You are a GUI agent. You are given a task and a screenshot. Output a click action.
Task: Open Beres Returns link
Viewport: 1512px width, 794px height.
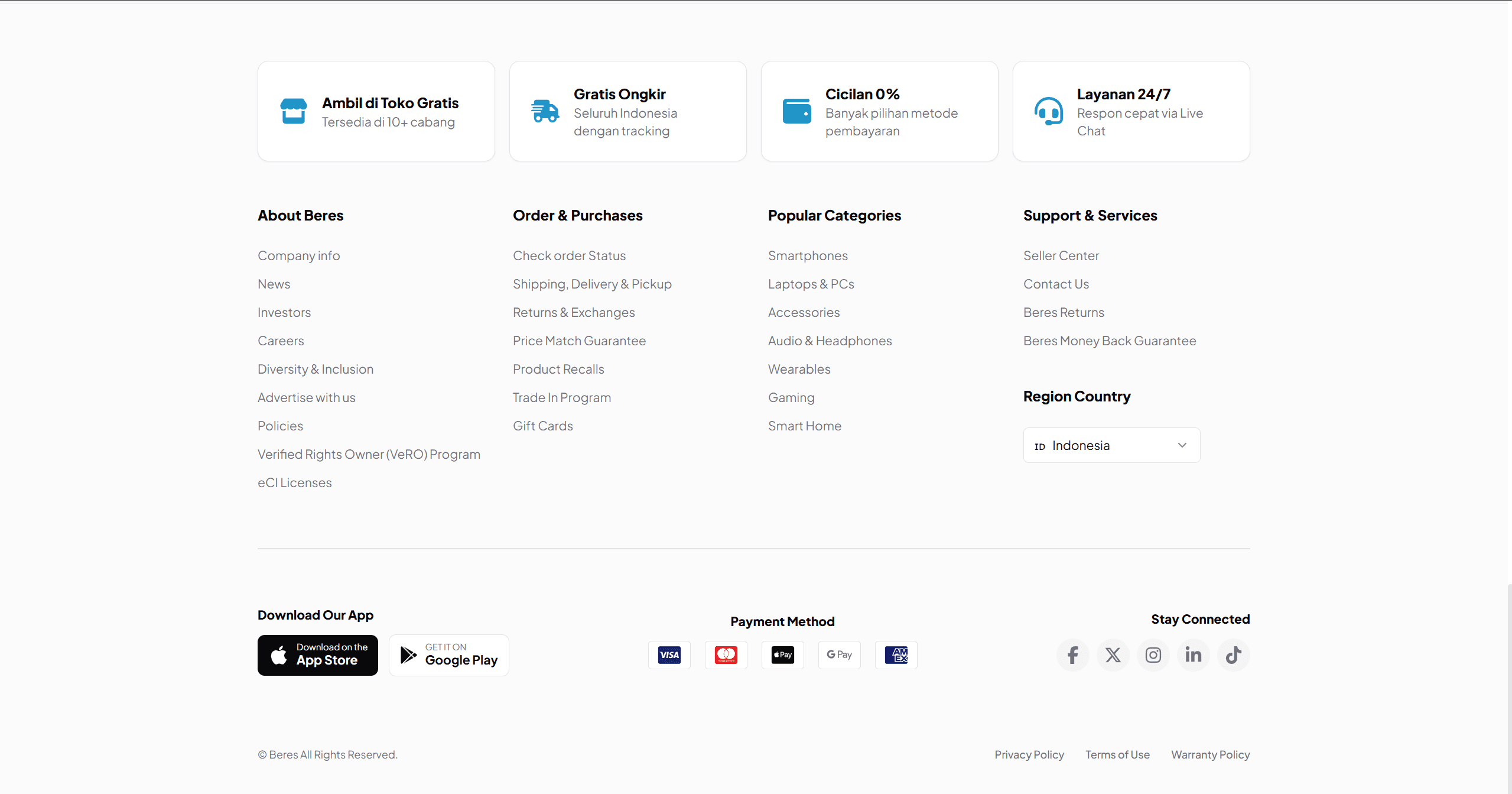point(1064,313)
